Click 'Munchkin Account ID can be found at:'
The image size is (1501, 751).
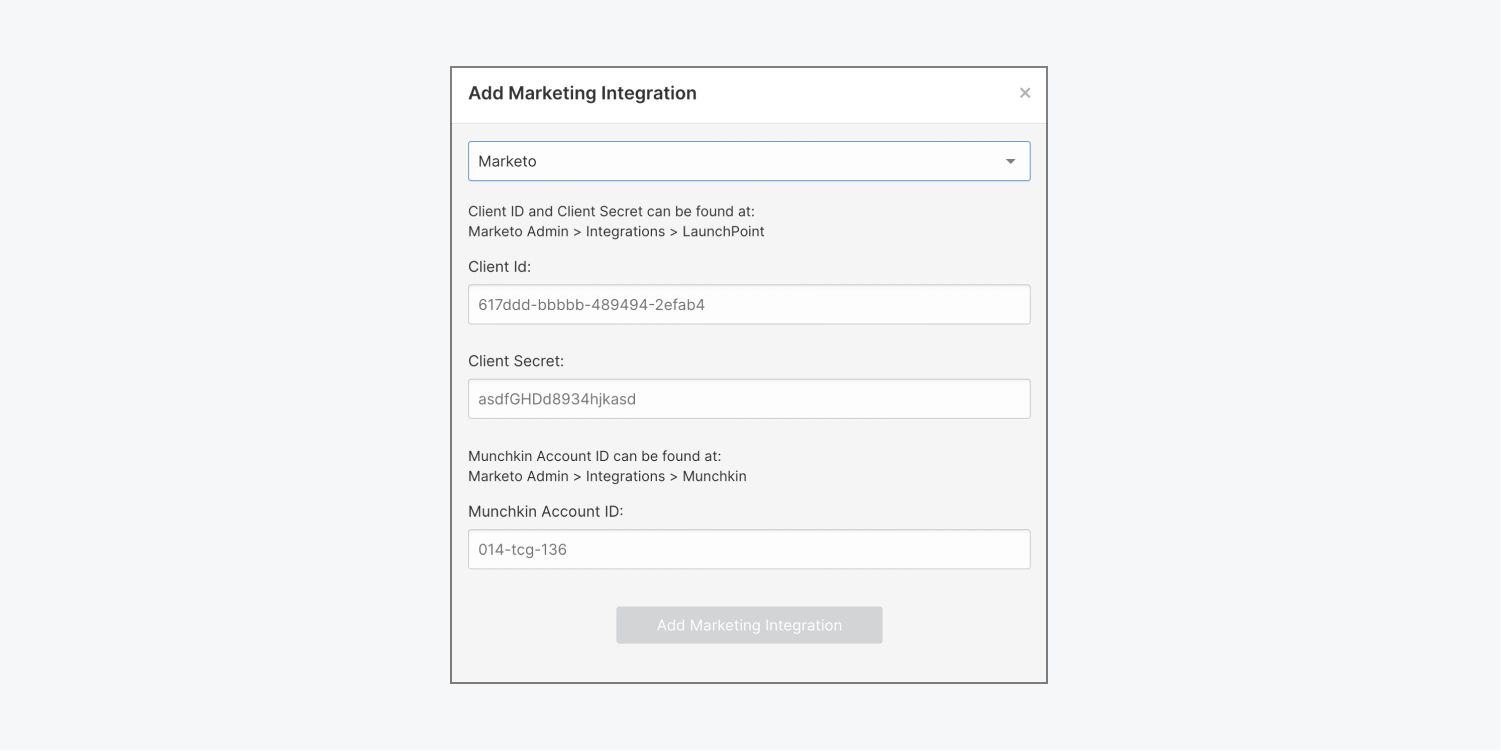pos(594,456)
